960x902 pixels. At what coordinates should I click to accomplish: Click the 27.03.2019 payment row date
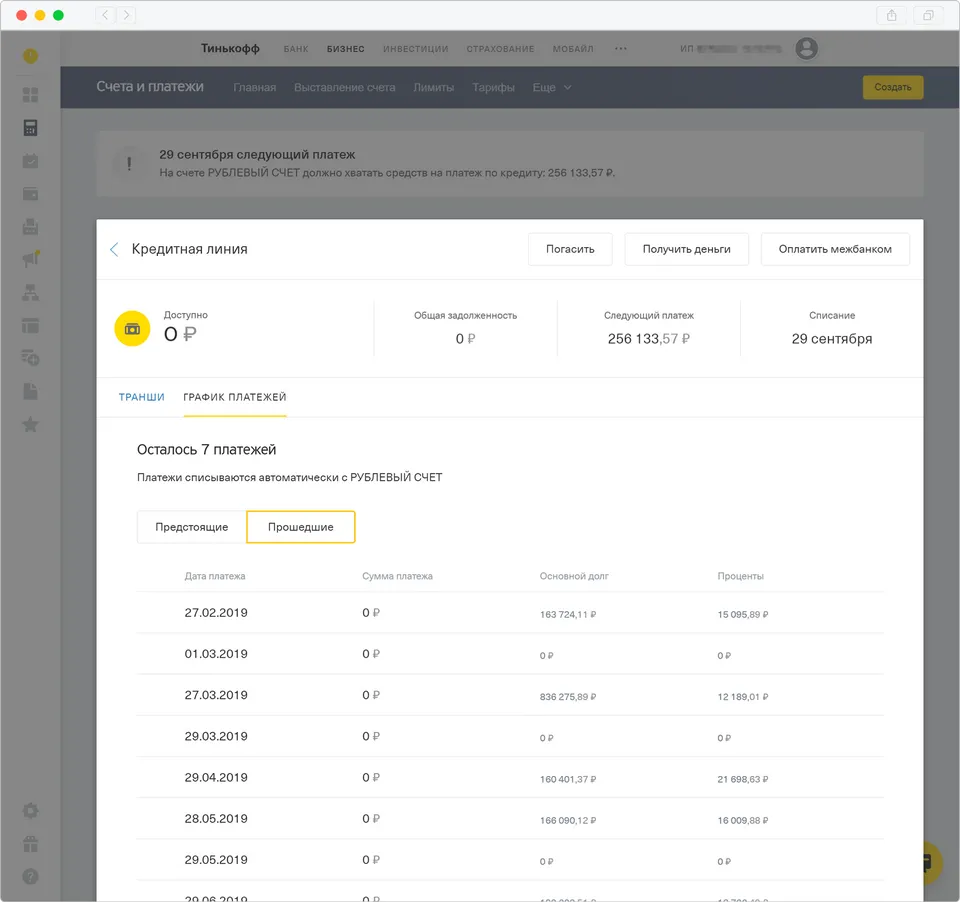(216, 695)
